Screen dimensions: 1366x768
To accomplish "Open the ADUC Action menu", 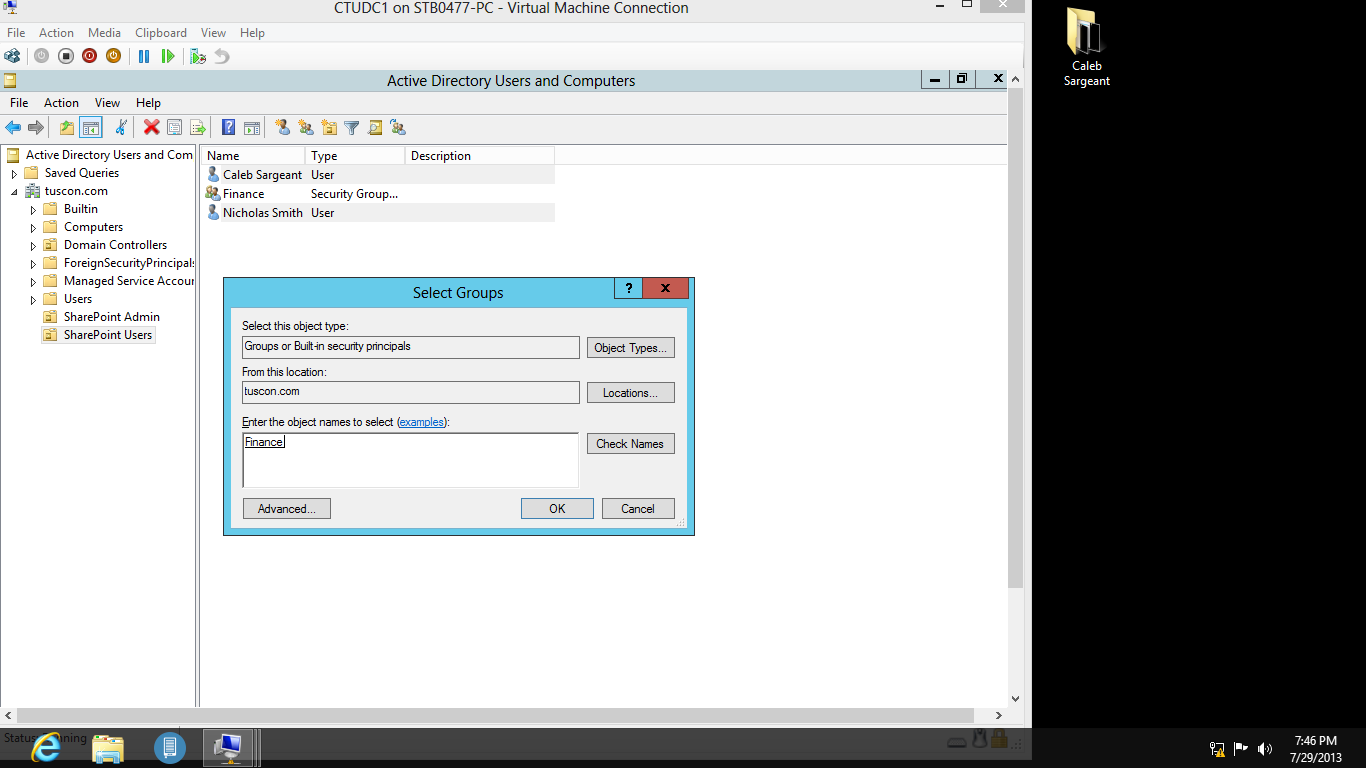I will (x=61, y=103).
